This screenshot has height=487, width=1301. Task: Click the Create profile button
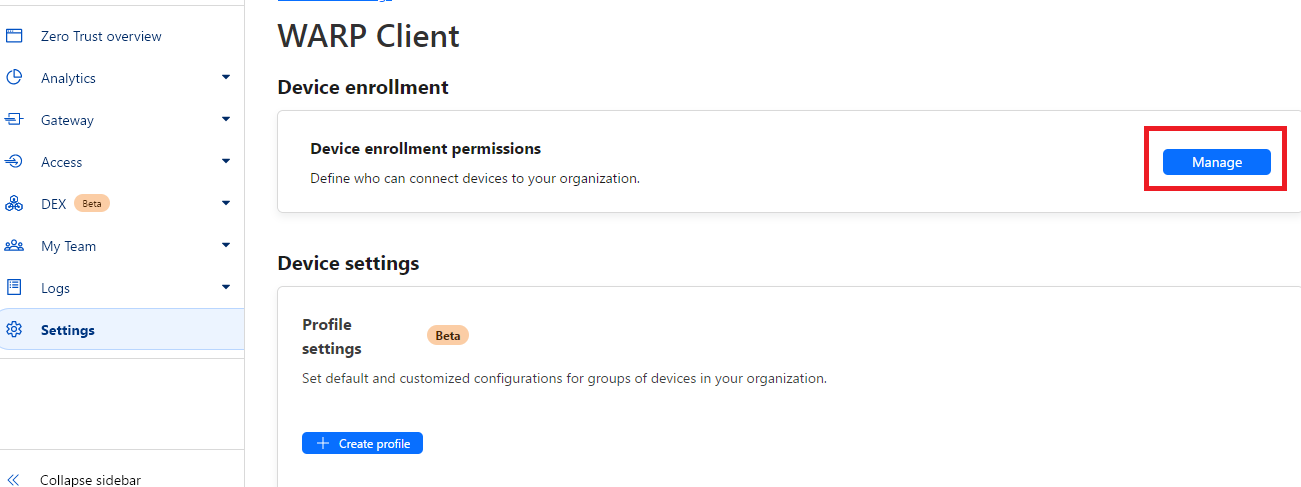362,443
